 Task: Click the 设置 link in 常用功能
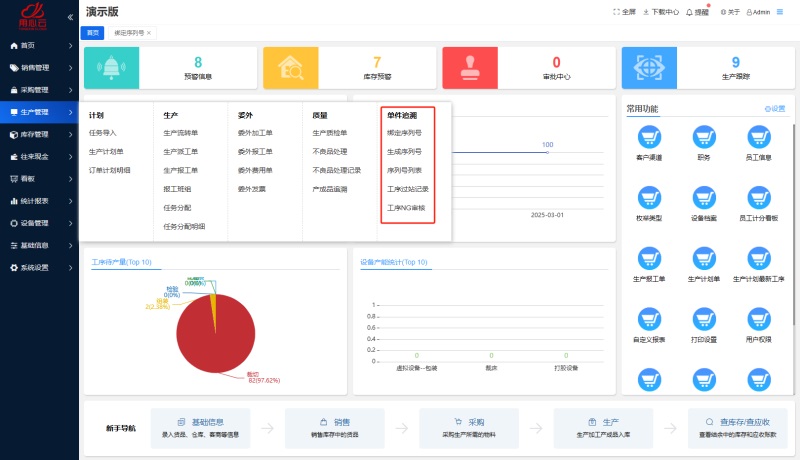click(775, 108)
